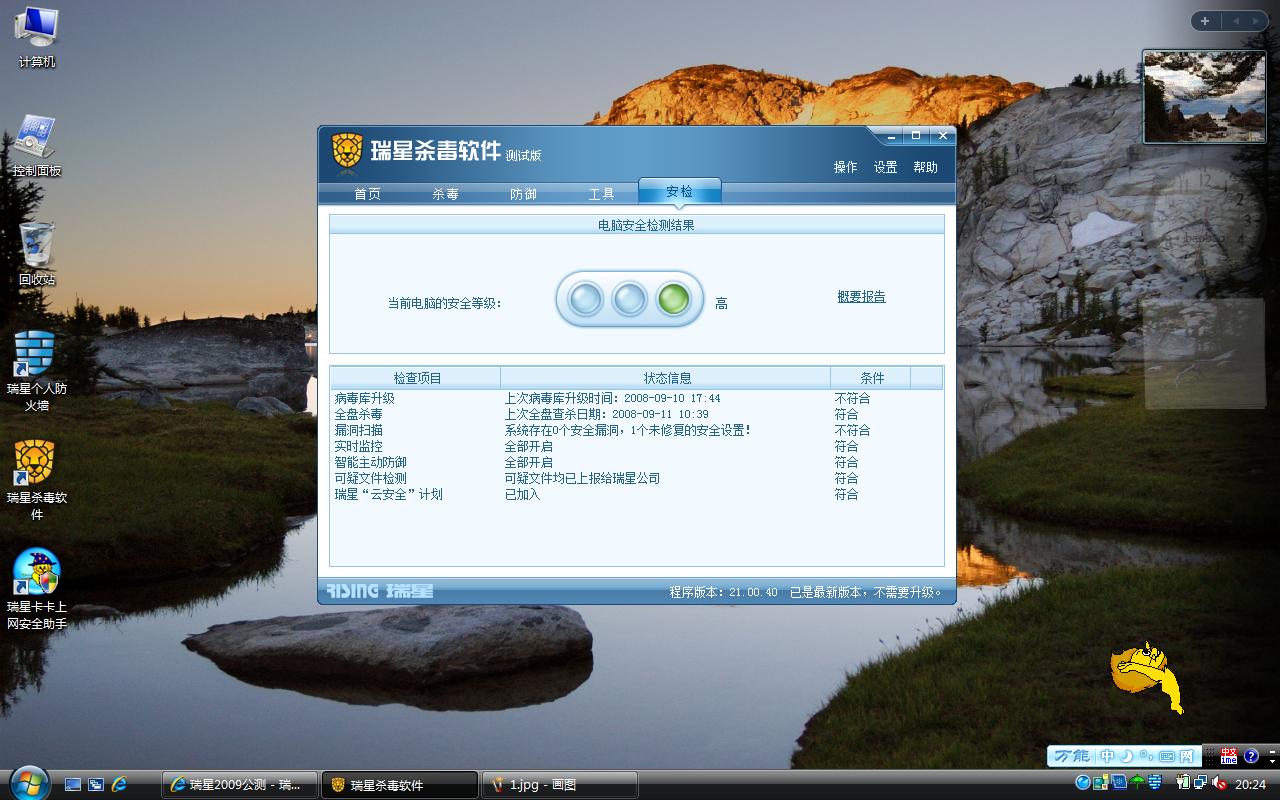Viewport: 1280px width, 800px height.
Task: Launch 瑞星卡卡上网安全助手 desktop shortcut
Action: click(x=37, y=590)
